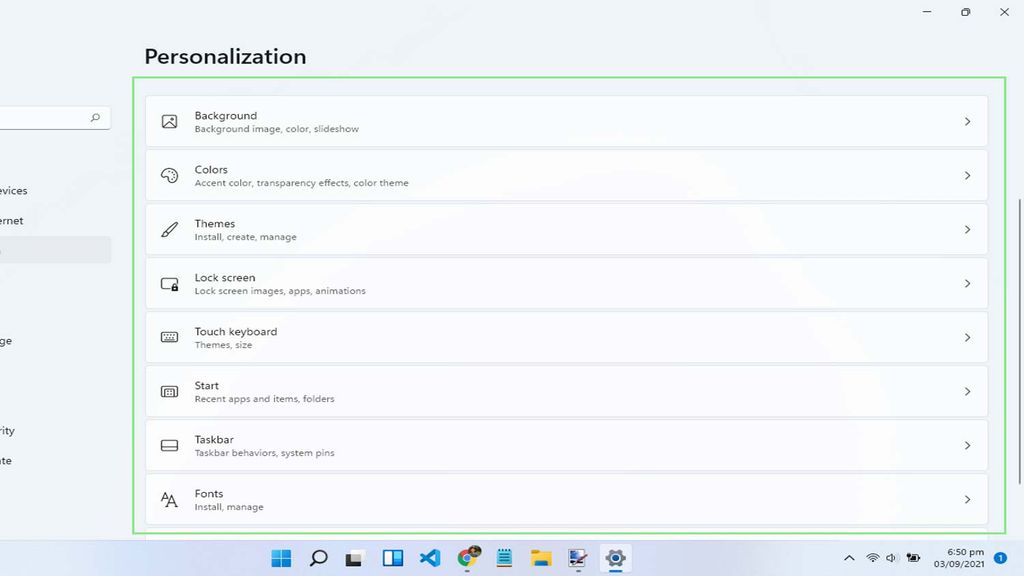This screenshot has width=1024, height=576.
Task: Click the Background image icon
Action: [x=167, y=121]
